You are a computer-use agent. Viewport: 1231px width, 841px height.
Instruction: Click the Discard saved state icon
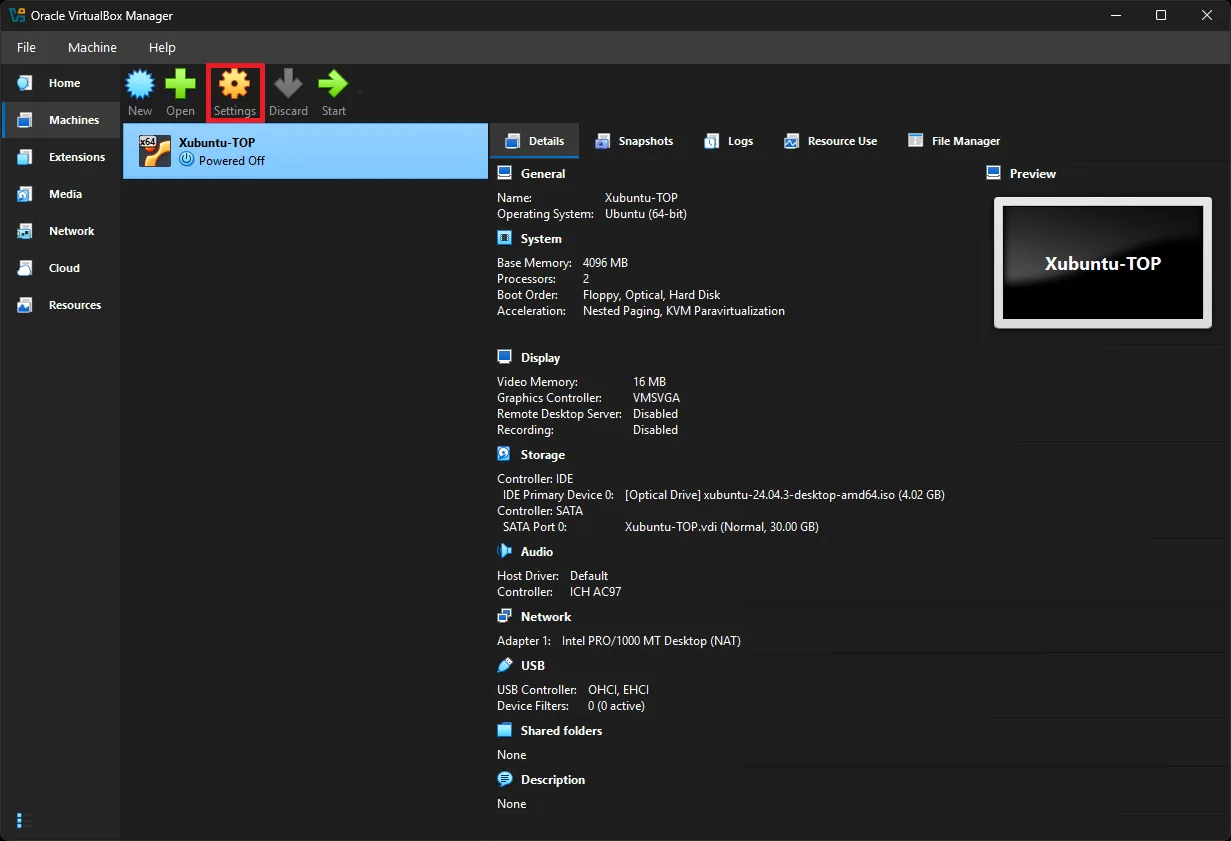coord(288,92)
